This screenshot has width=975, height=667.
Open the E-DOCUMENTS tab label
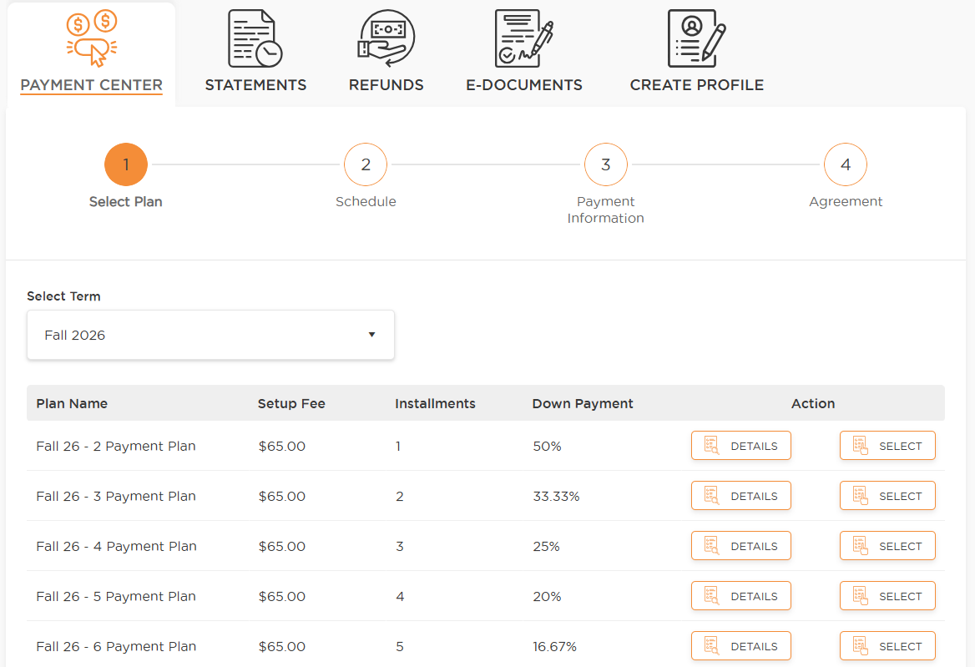click(524, 85)
